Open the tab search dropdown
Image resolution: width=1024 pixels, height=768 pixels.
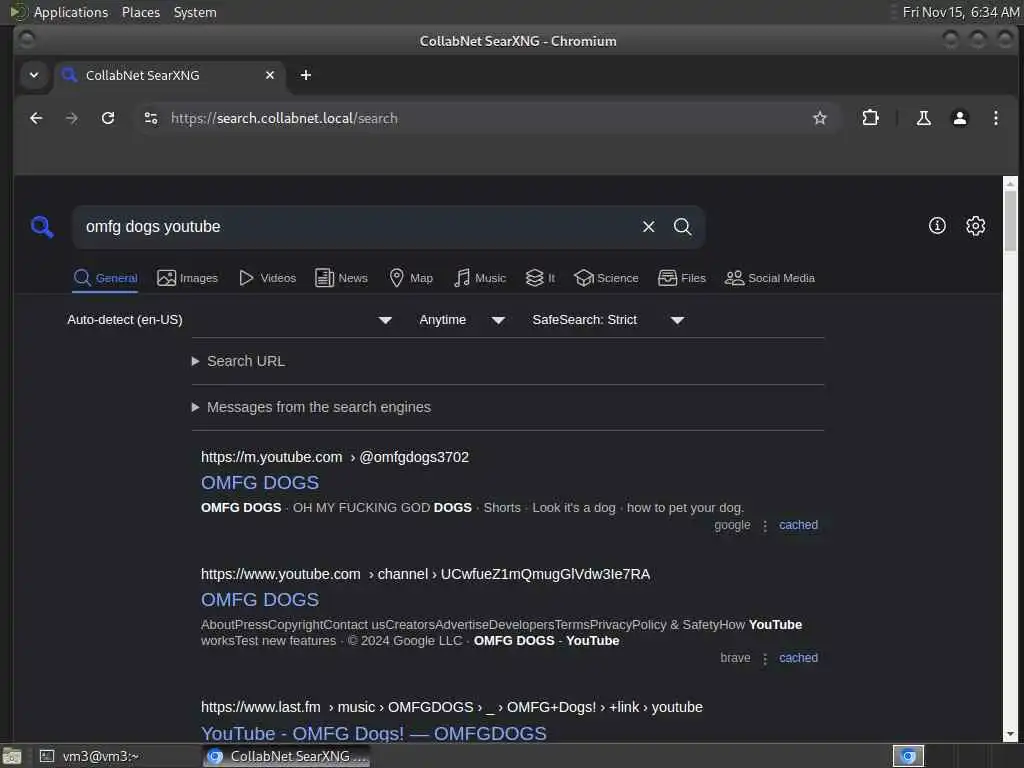coord(34,75)
